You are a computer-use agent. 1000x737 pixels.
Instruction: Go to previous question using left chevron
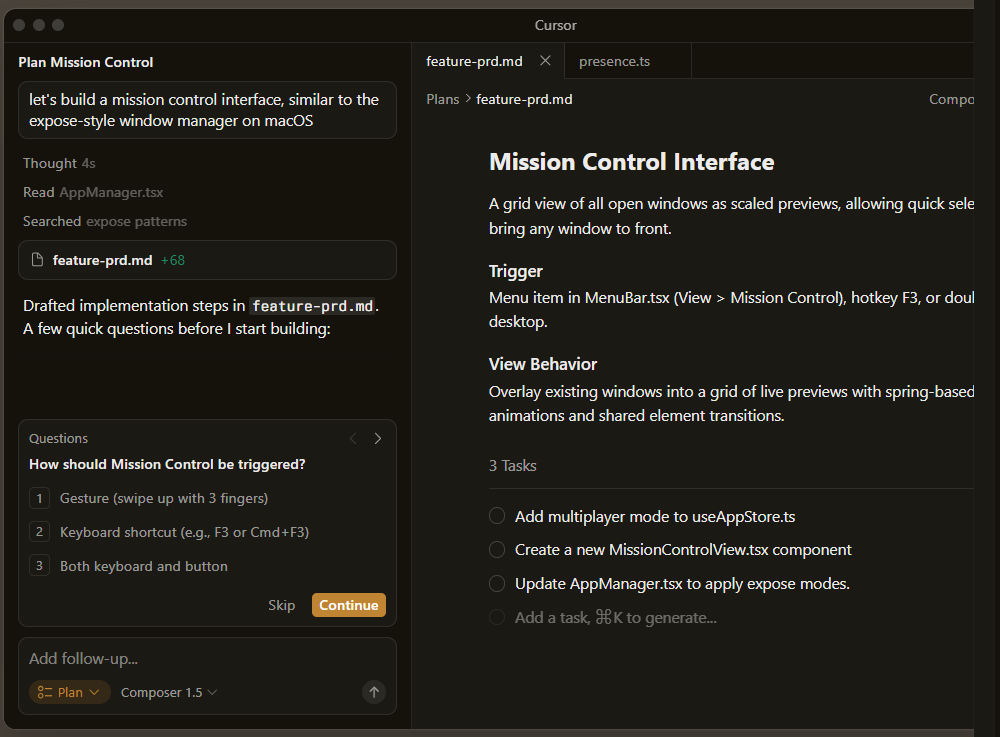(352, 438)
